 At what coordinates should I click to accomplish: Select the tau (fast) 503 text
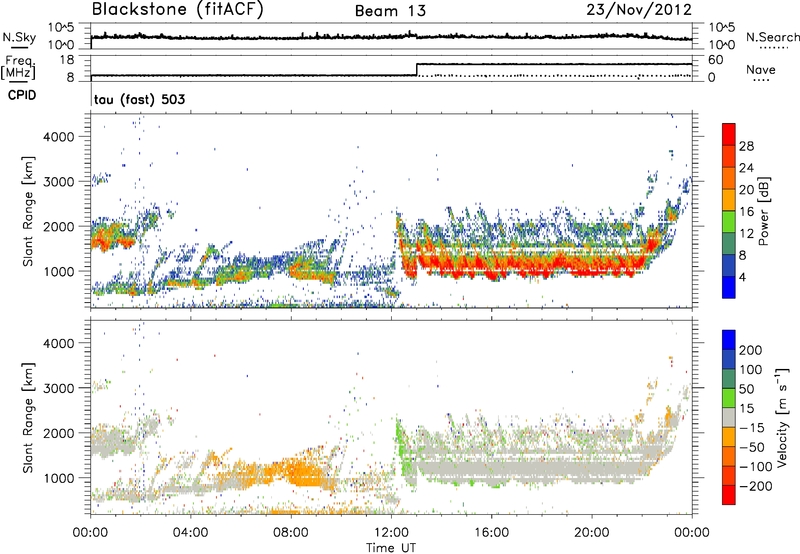139,99
